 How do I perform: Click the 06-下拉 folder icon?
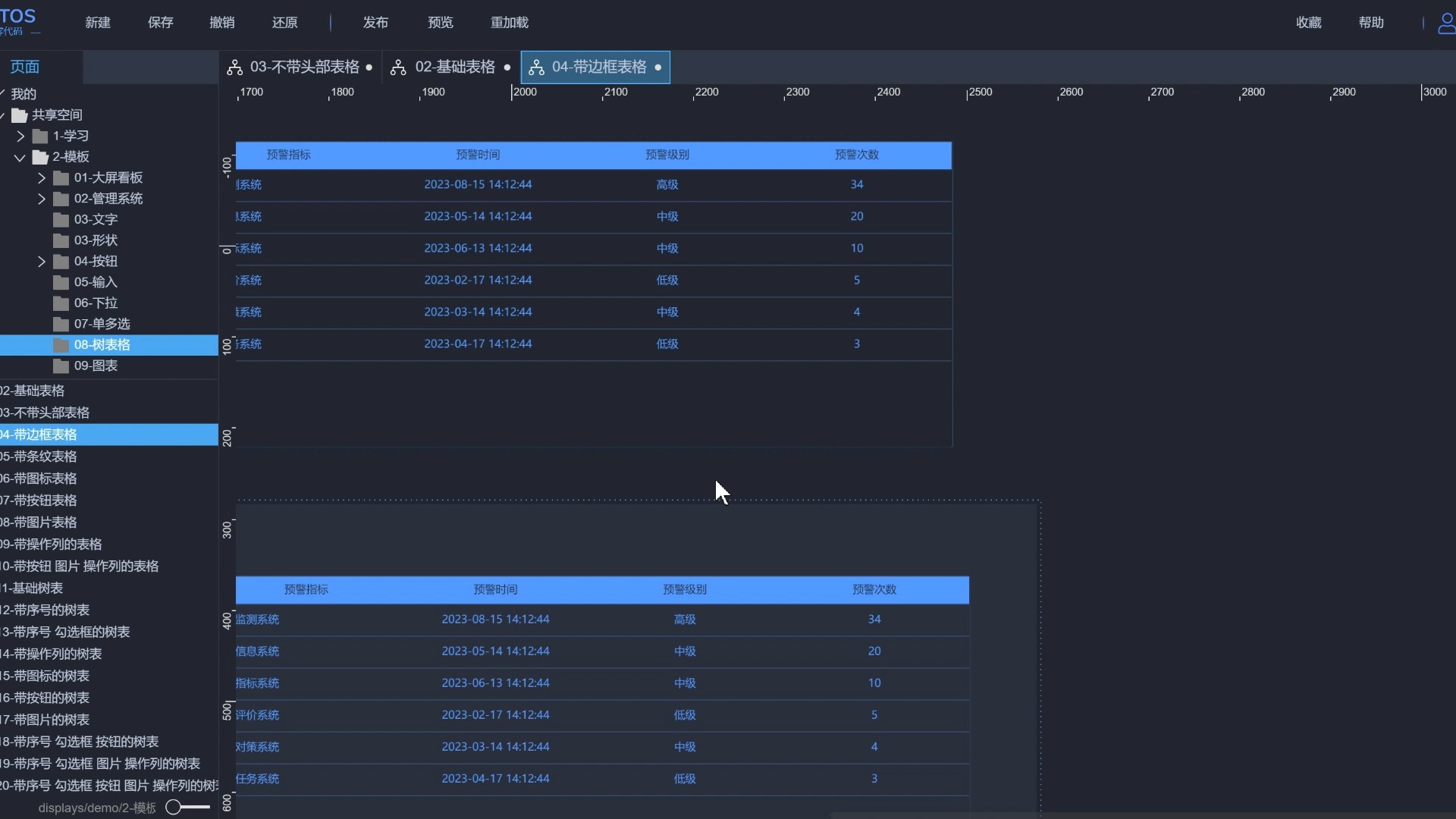coord(61,303)
